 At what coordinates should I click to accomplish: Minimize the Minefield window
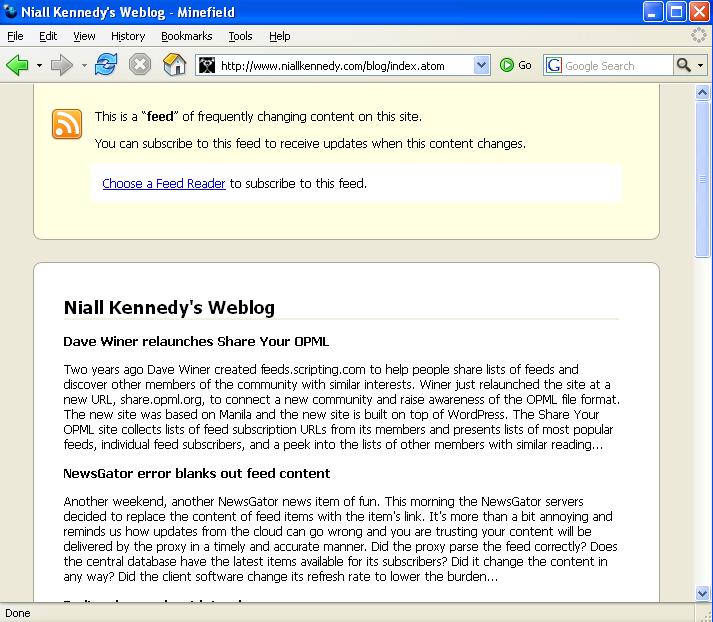click(653, 12)
